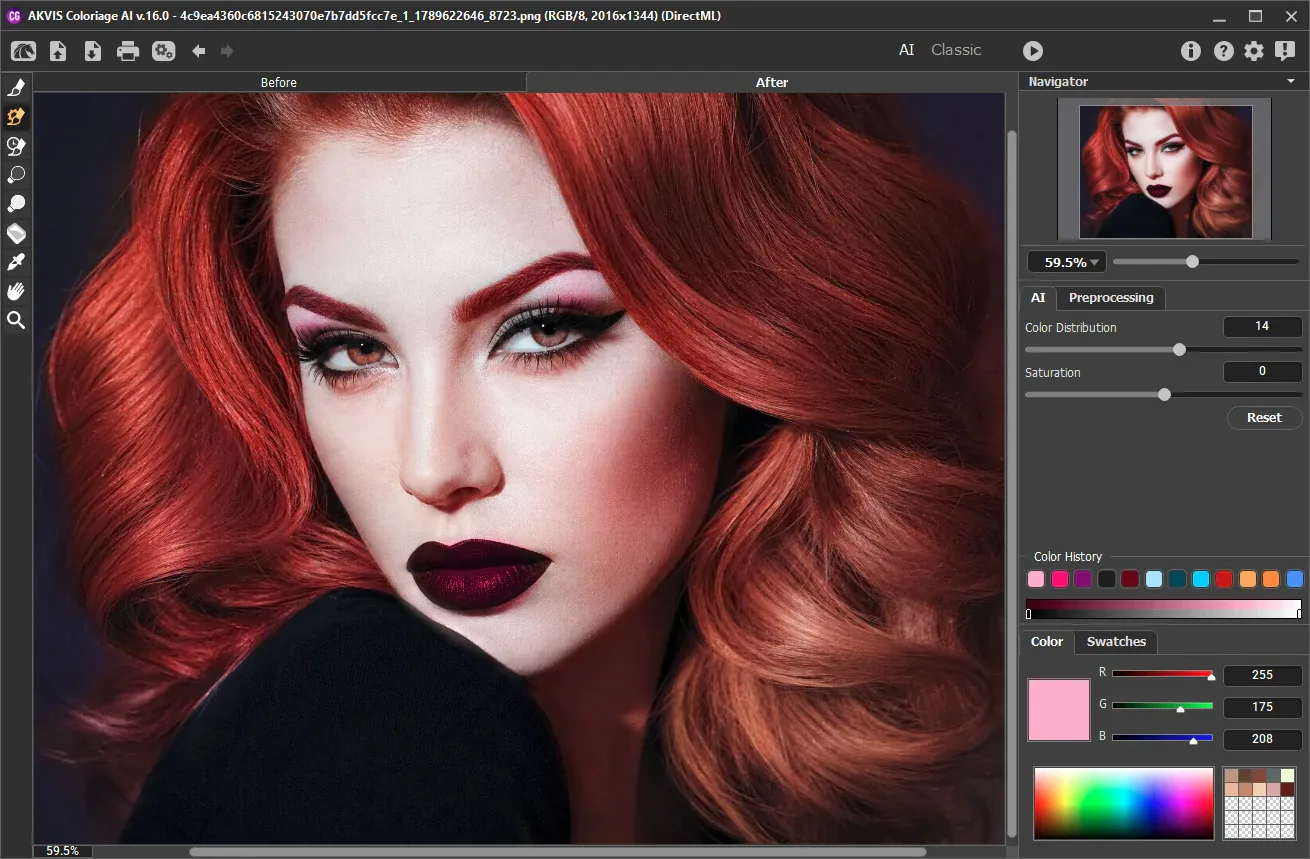Select the highlighted orange recolor pencil tool
Image resolution: width=1310 pixels, height=859 pixels.
16,117
